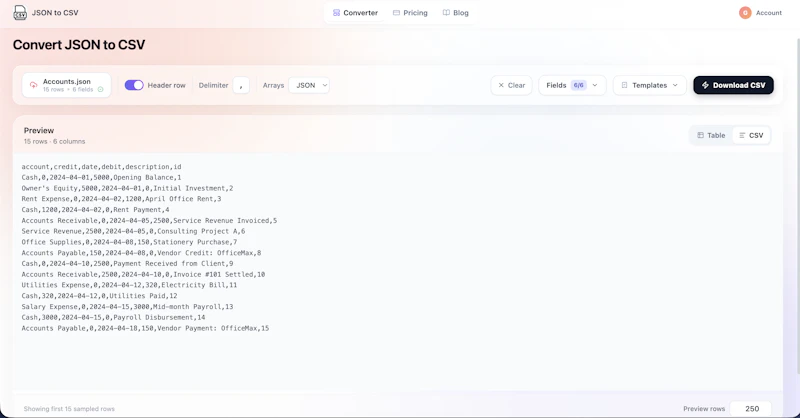
Task: Click the CSV header line 'account,credit,date,debit,description,id'
Action: [x=101, y=167]
